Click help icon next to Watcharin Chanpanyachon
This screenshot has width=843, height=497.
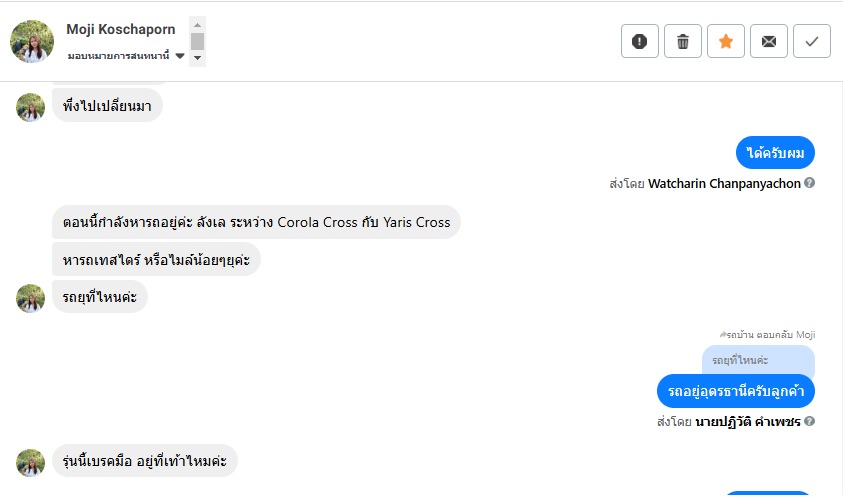[x=809, y=183]
